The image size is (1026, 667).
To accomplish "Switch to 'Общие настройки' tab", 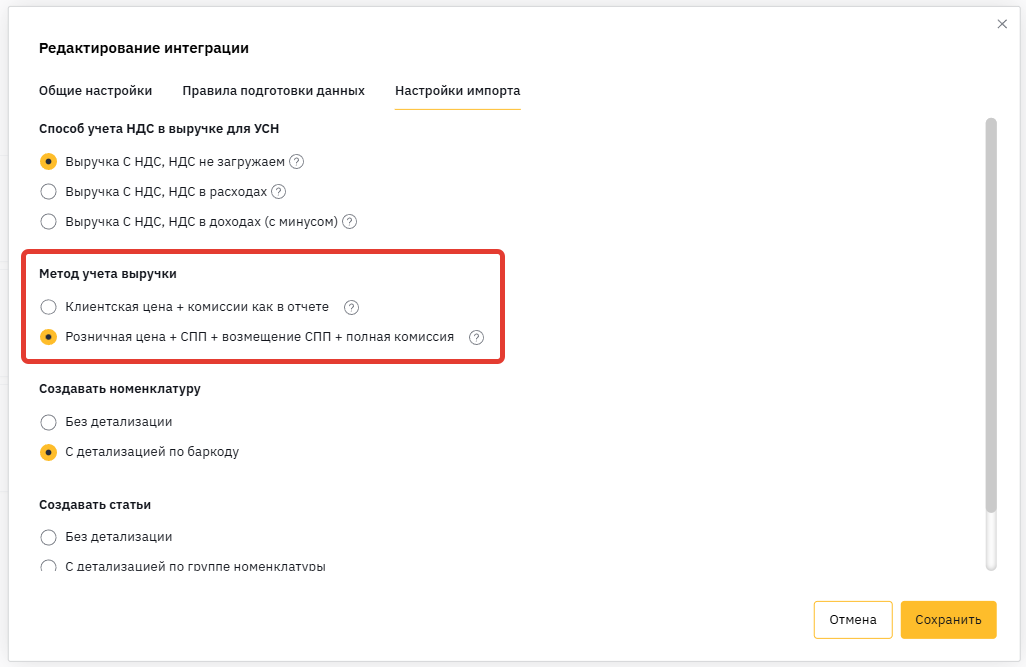I will 96,91.
